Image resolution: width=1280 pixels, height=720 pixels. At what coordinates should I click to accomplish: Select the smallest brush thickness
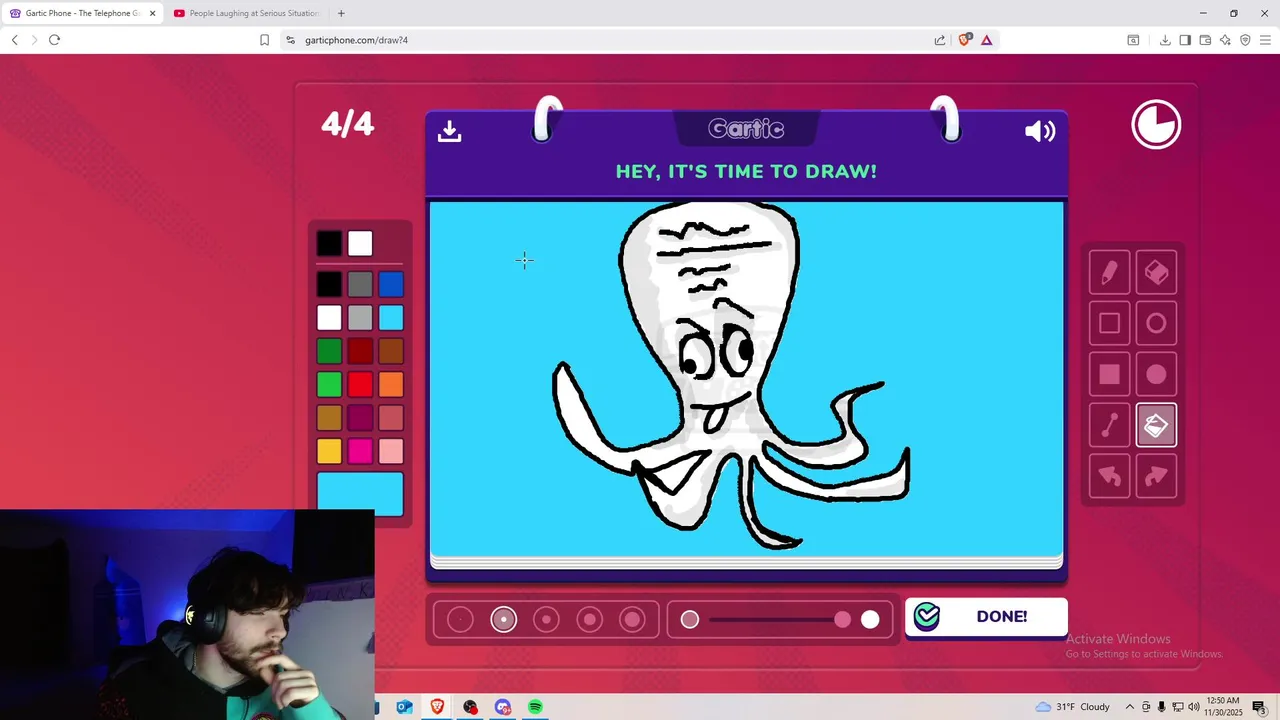[460, 620]
